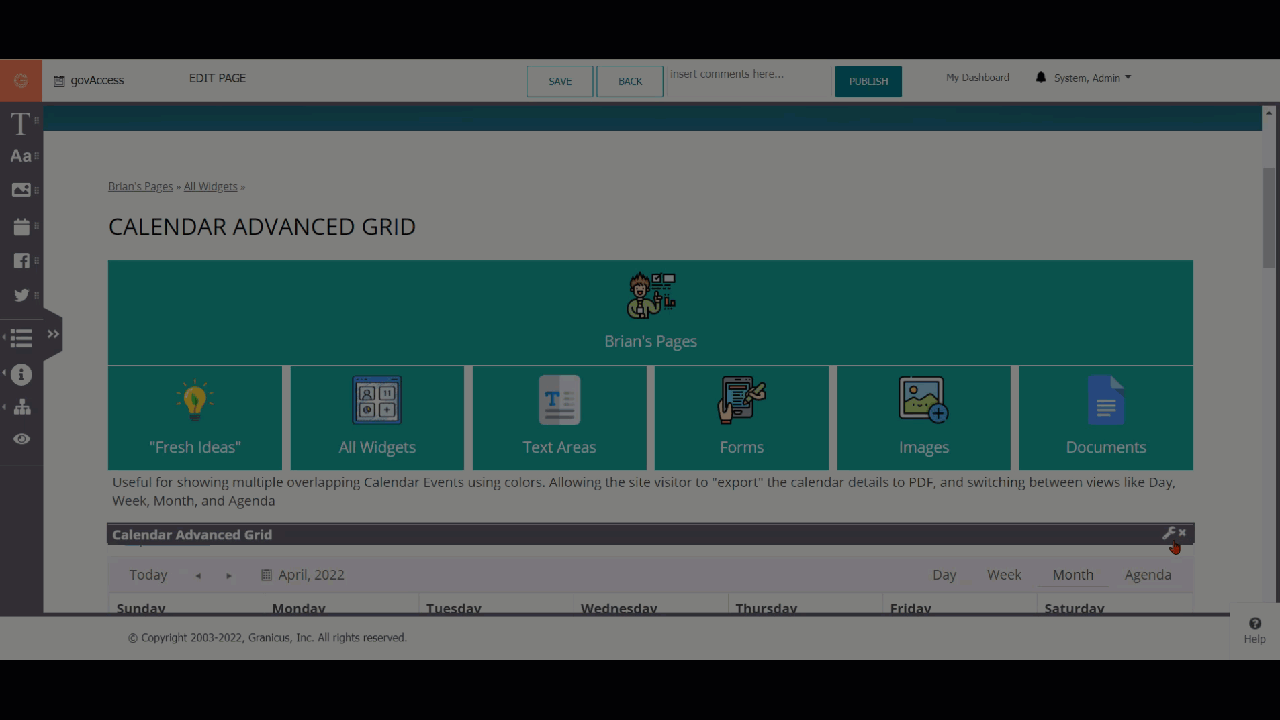Open the info panel icon in sidebar
1280x720 pixels.
point(21,375)
